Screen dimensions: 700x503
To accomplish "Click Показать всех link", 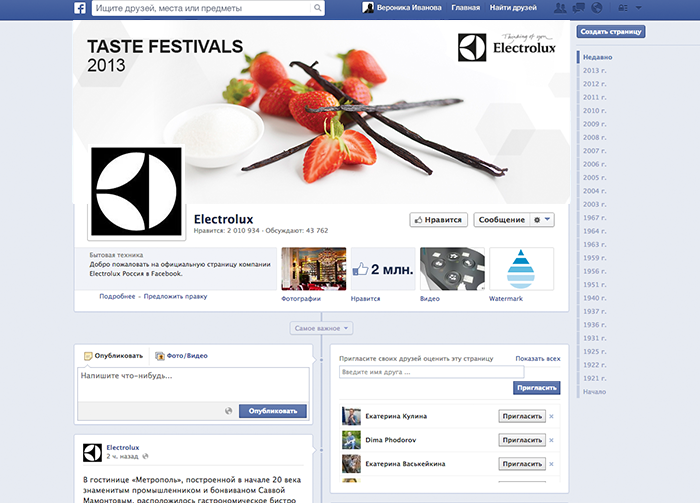I will tap(538, 358).
